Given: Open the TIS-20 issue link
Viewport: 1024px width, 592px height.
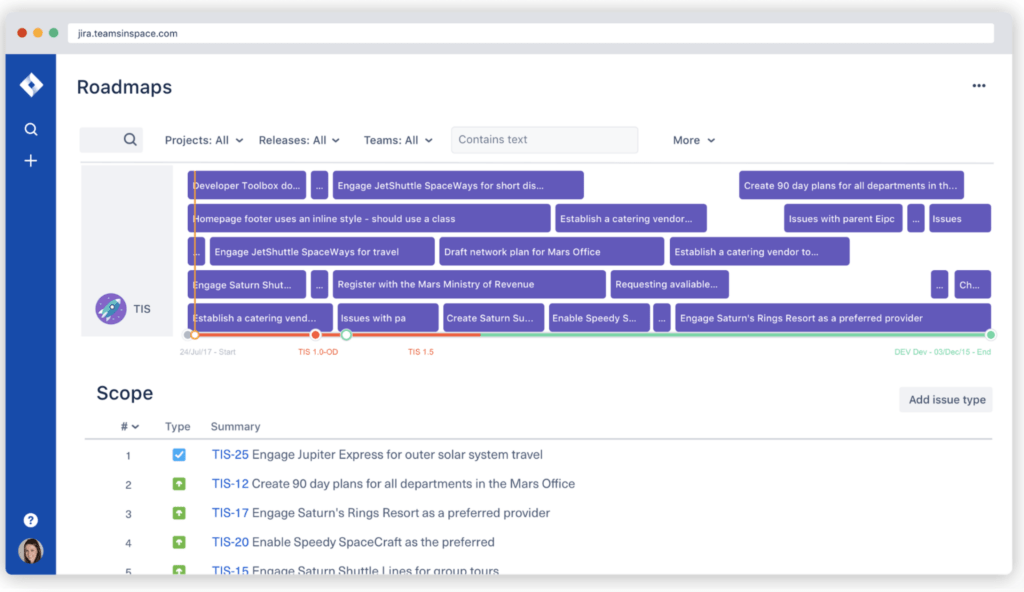Looking at the screenshot, I should tap(230, 542).
